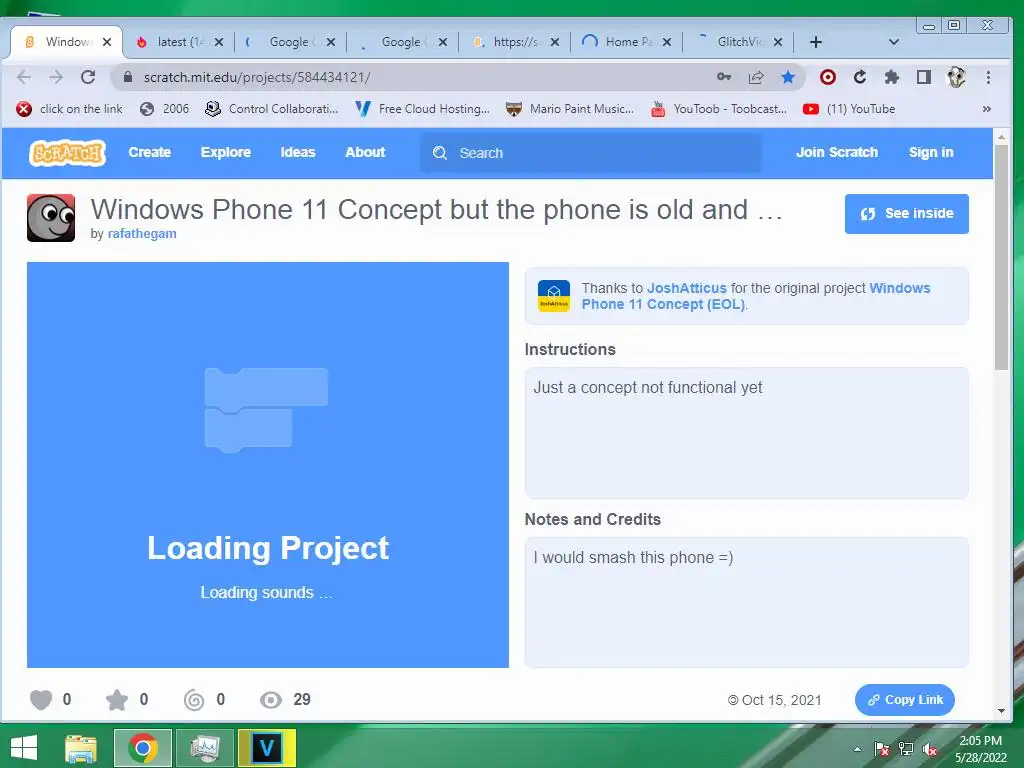This screenshot has height=768, width=1024.
Task: Open Control Collaborati... bookmark
Action: (x=272, y=109)
